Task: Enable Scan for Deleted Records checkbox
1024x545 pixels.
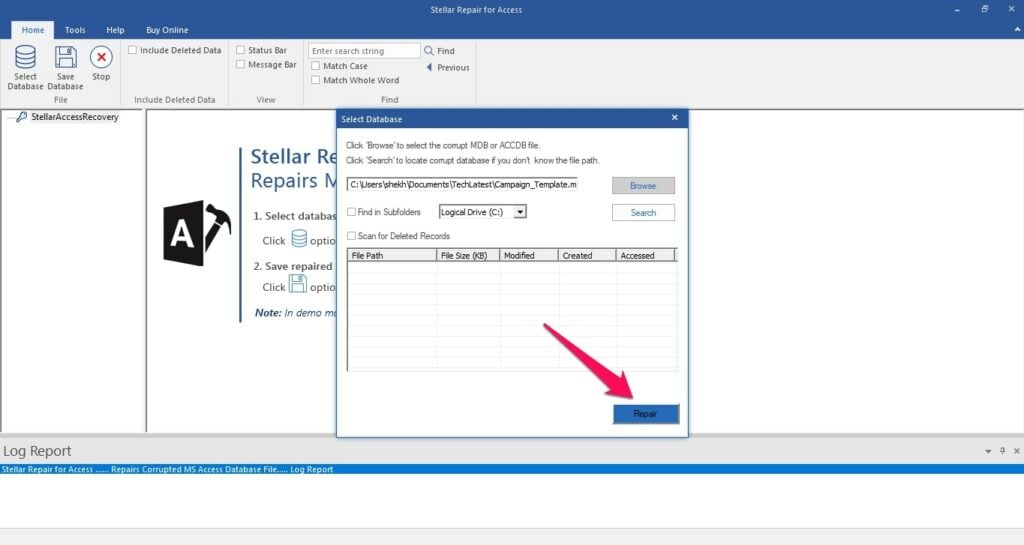Action: 351,236
